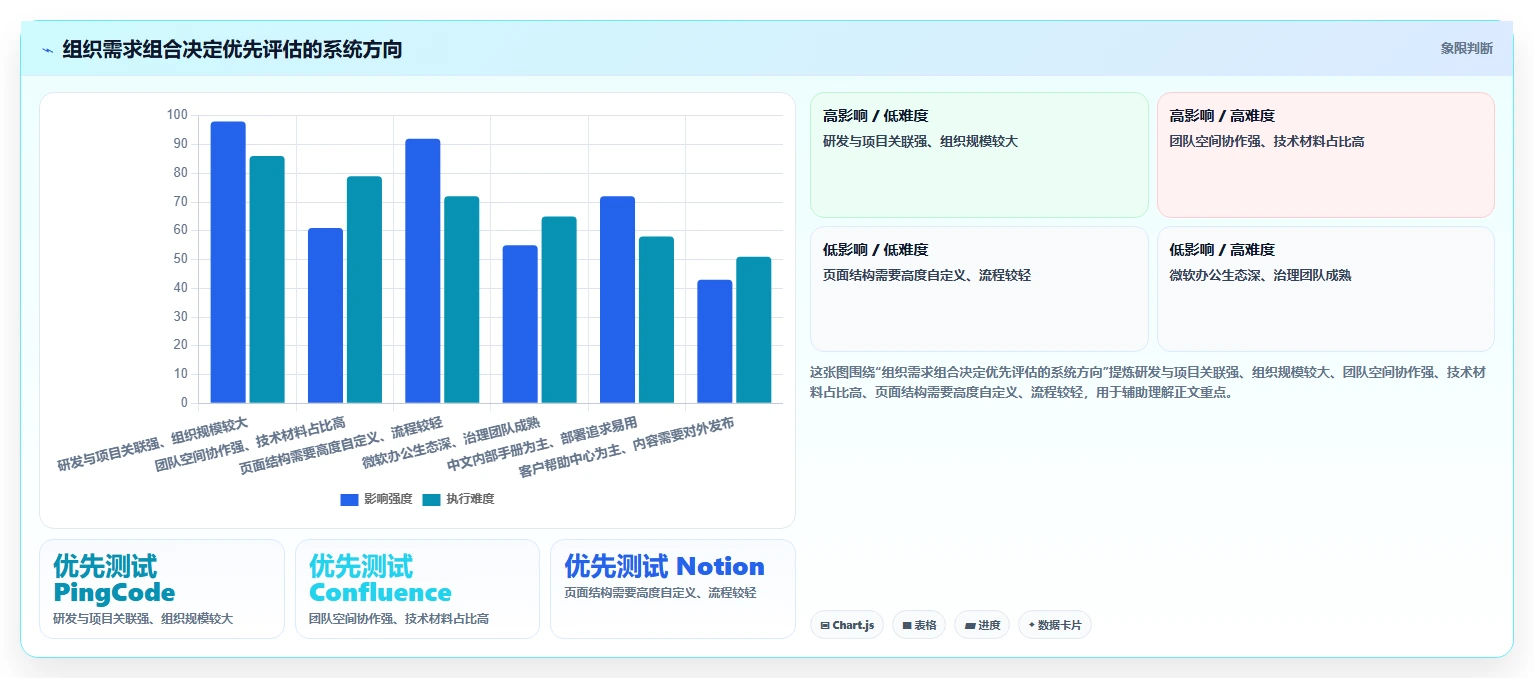Click the Chart.js tag chip
Image resolution: width=1534 pixels, height=678 pixels.
[846, 625]
